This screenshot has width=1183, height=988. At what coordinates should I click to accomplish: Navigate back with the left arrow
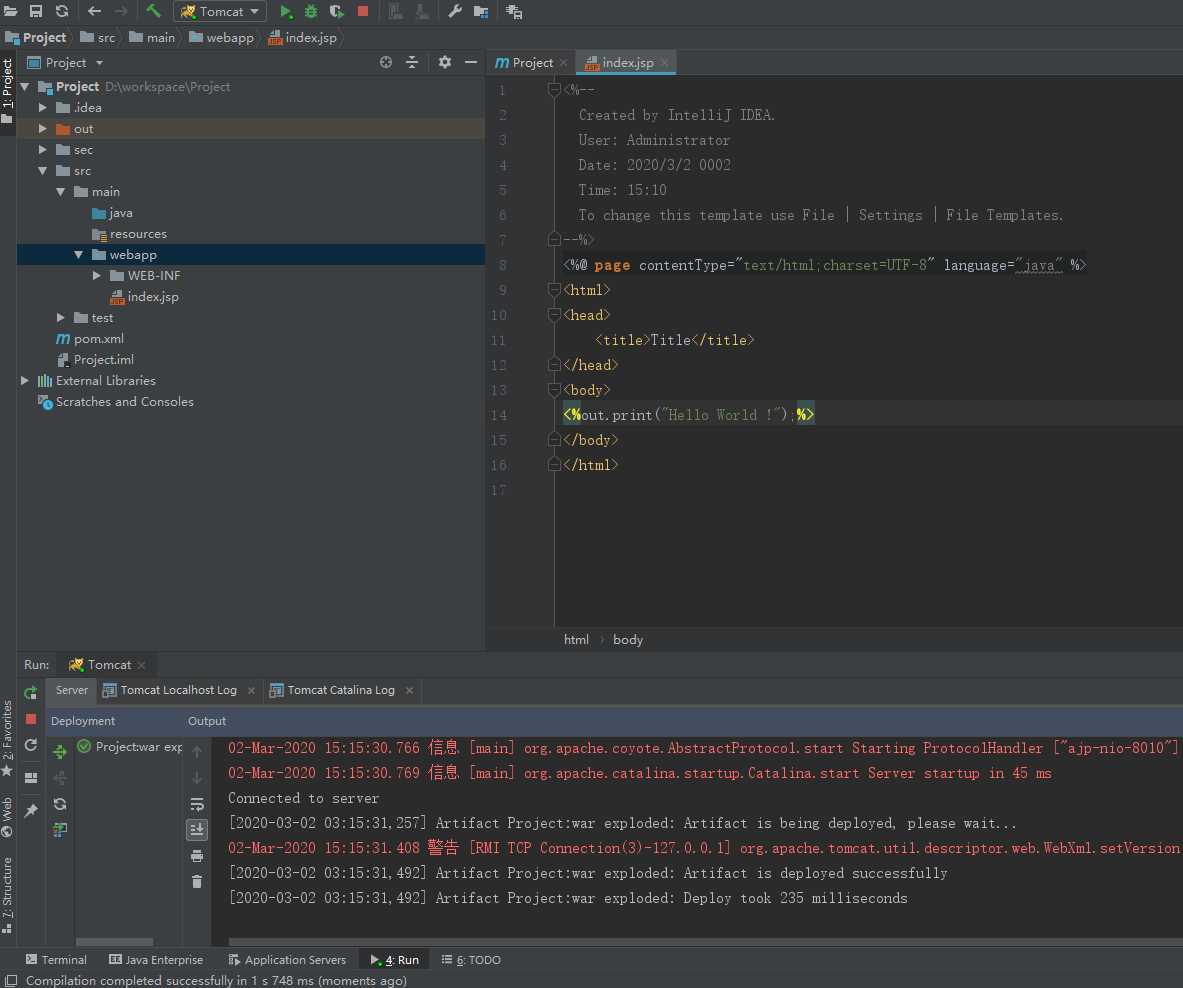[x=94, y=11]
